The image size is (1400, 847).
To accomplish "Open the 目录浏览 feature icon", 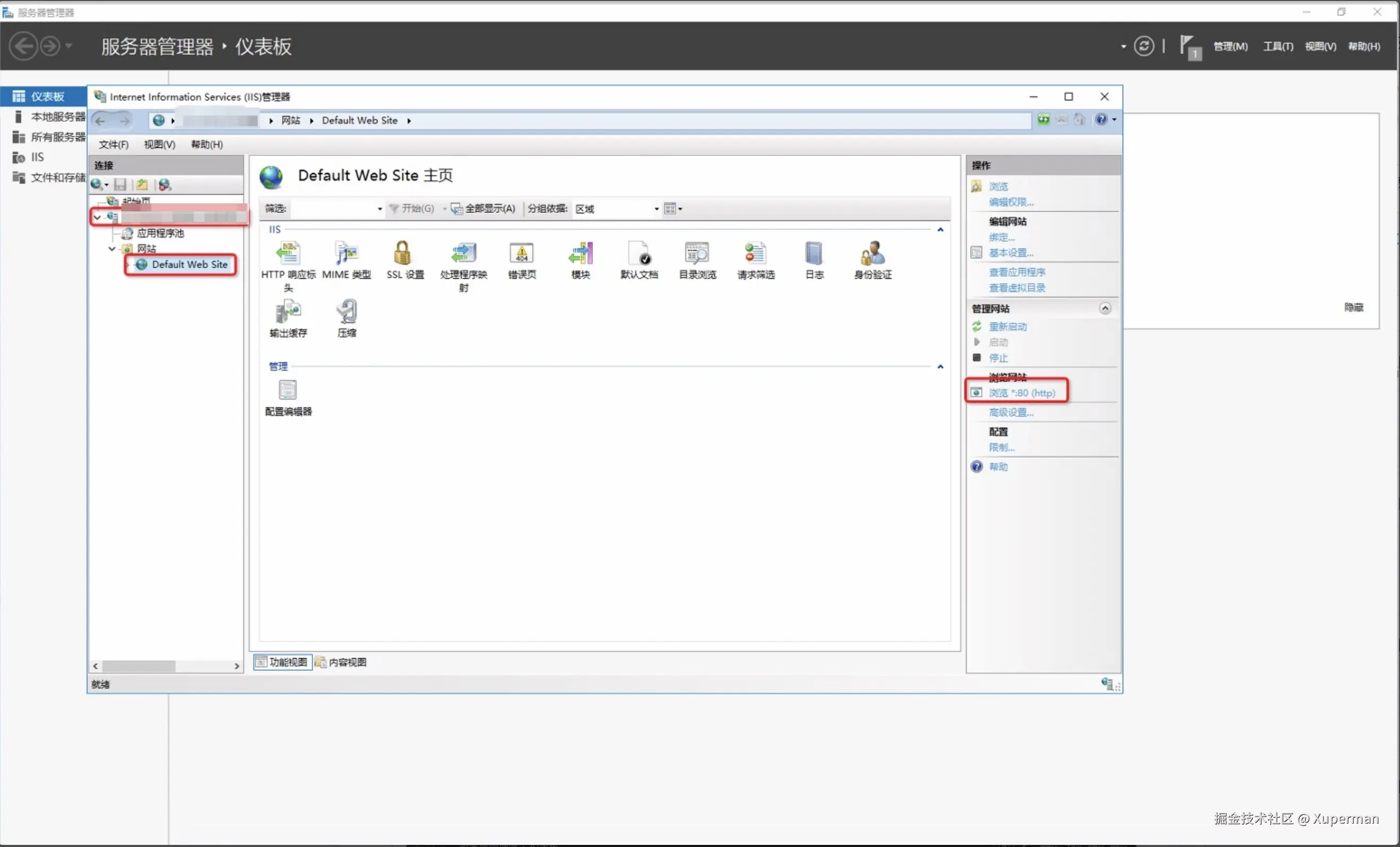I will point(697,258).
